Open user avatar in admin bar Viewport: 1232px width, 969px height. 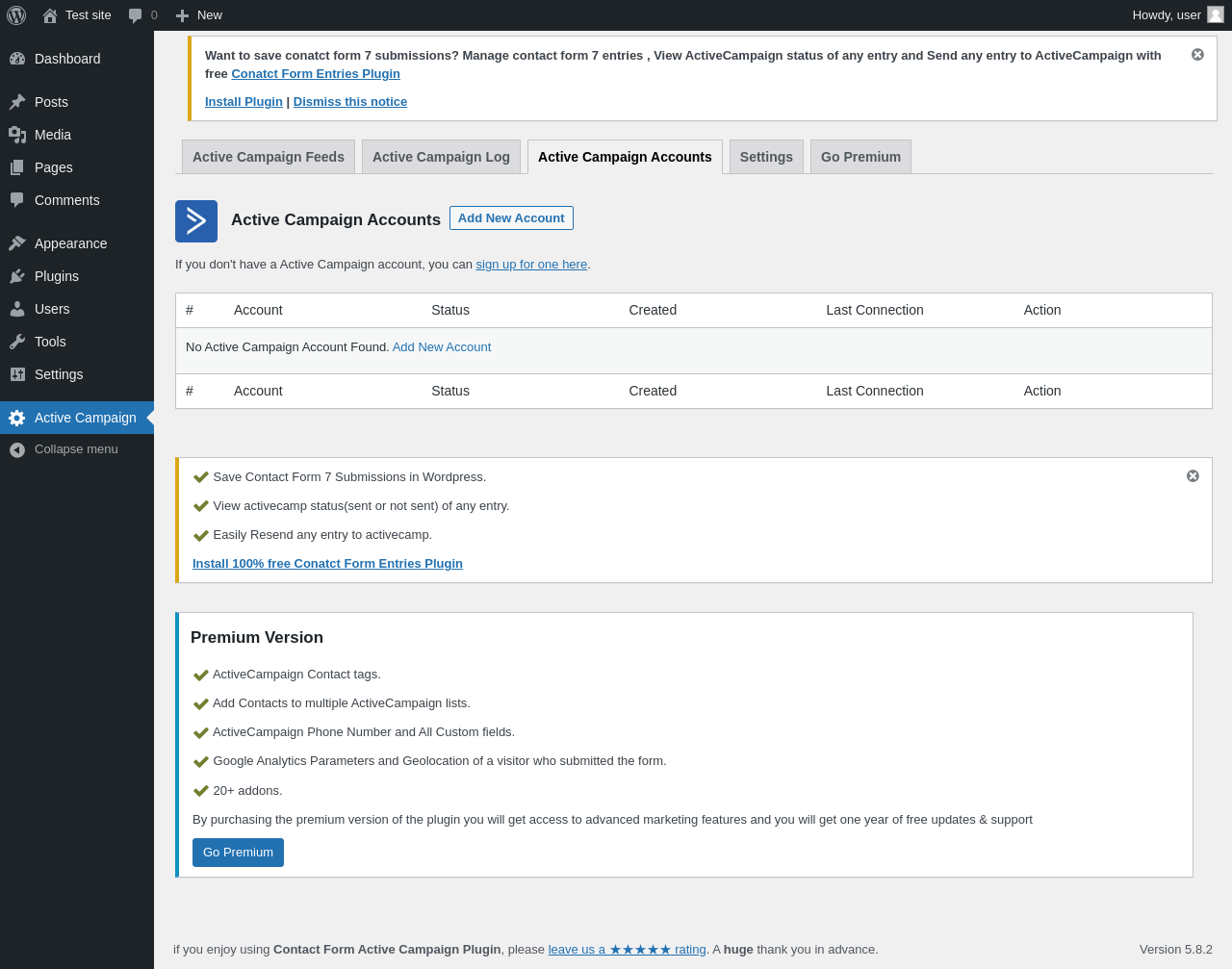click(1216, 14)
